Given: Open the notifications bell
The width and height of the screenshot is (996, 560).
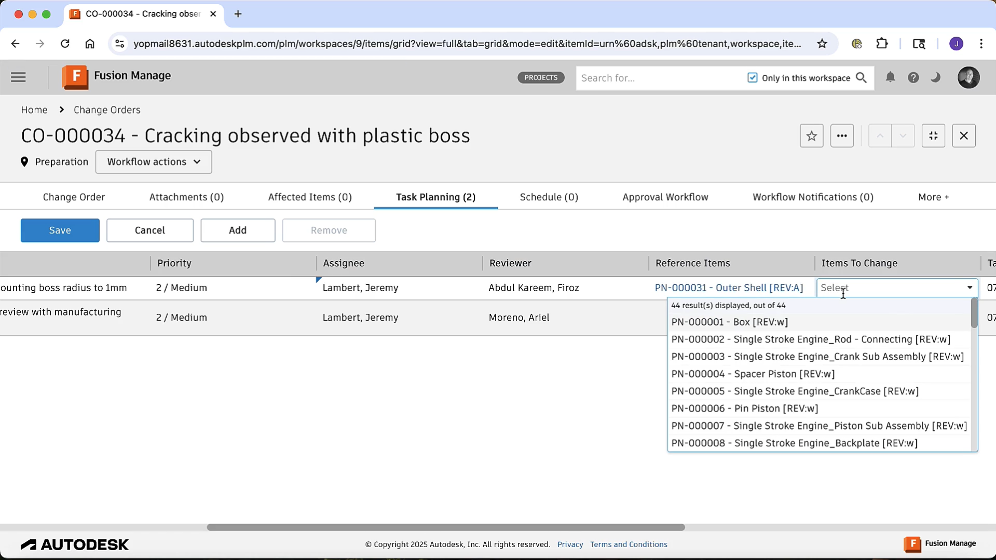Looking at the screenshot, I should (x=890, y=77).
